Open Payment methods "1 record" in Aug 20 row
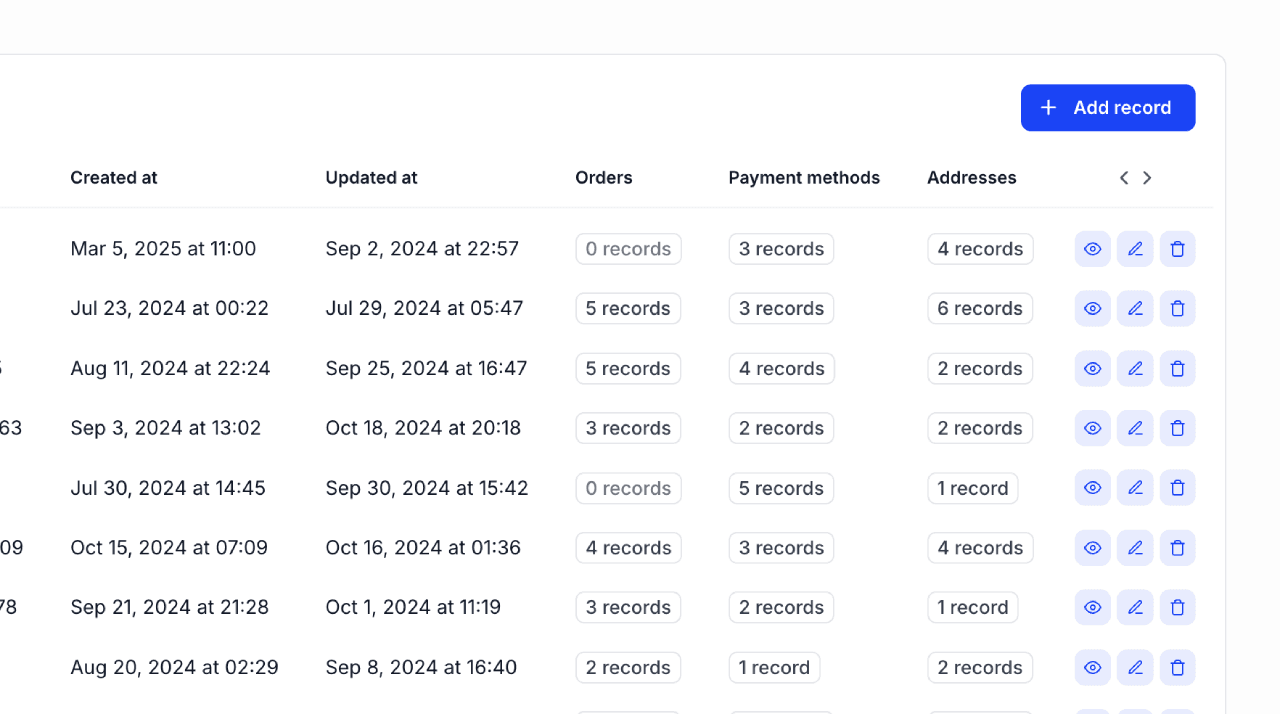 774,667
